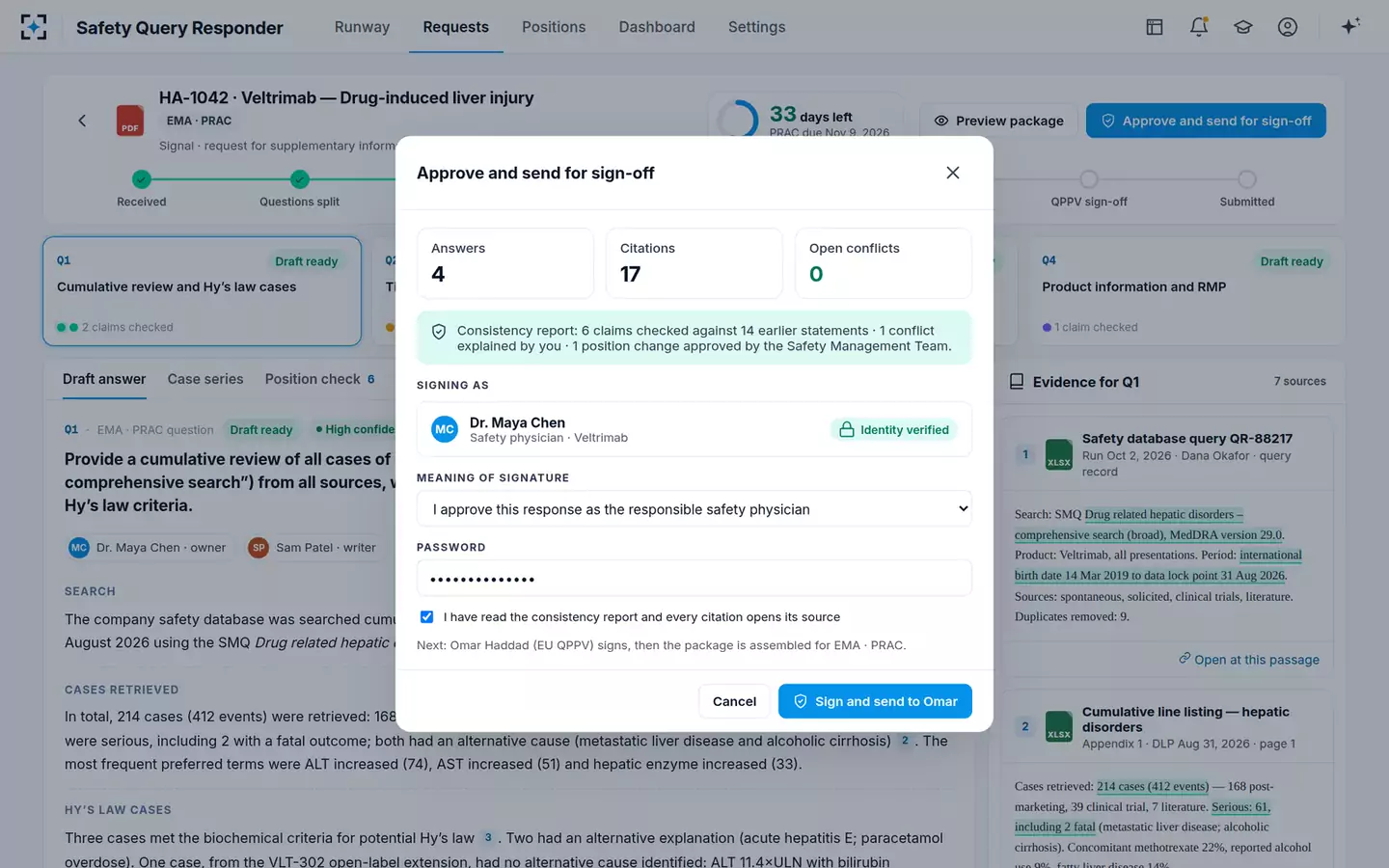Click the shield icon in consistency report
The height and width of the screenshot is (868, 1389).
439,332
